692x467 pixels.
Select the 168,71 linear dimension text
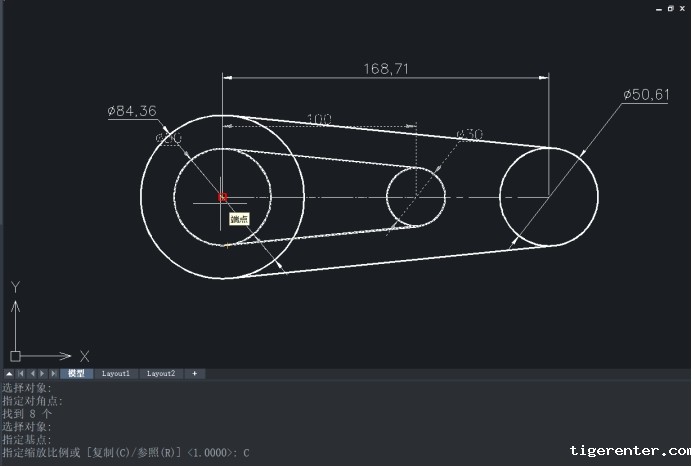[x=385, y=69]
